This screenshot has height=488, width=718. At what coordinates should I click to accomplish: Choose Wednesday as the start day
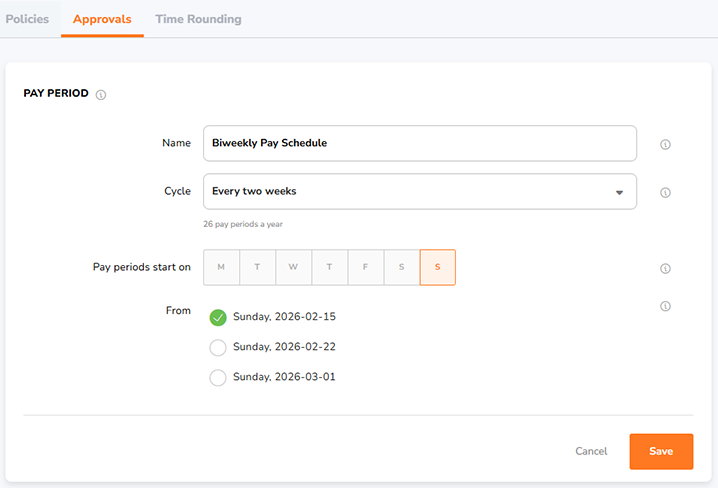click(x=293, y=268)
